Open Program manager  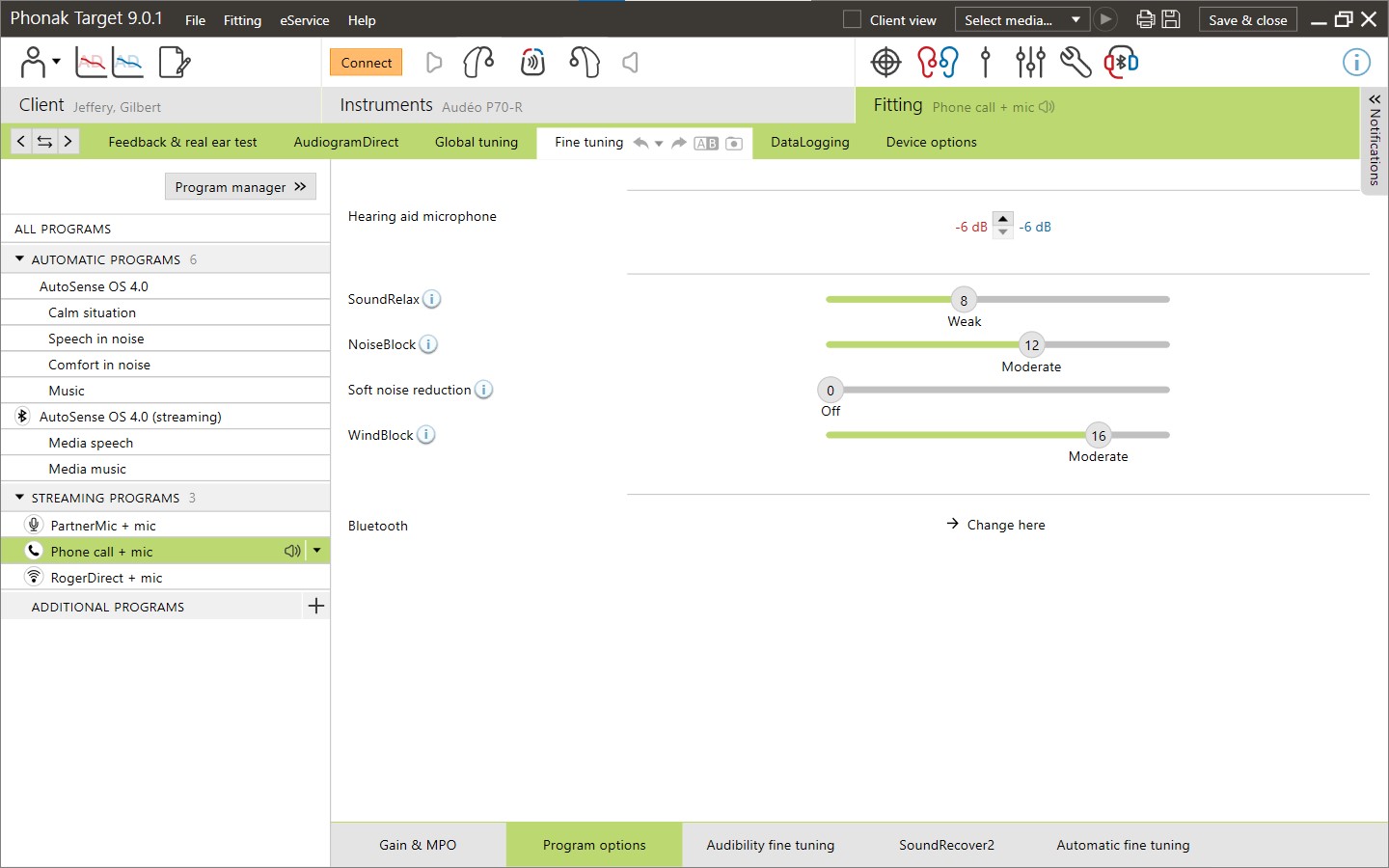click(x=240, y=187)
